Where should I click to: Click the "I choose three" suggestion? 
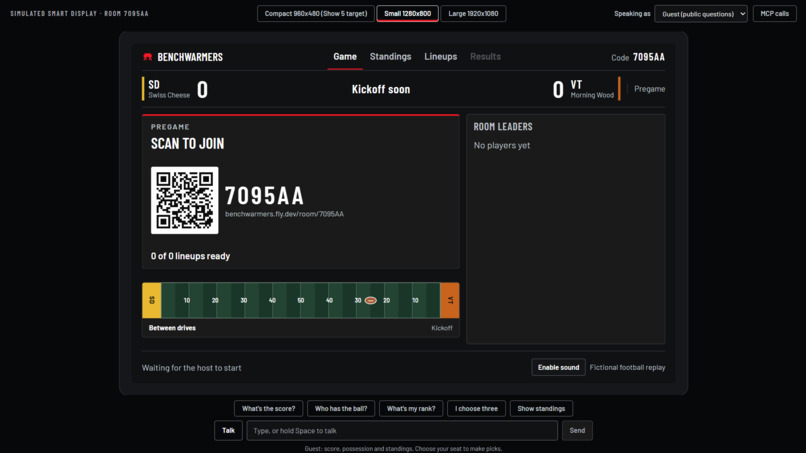tap(476, 409)
